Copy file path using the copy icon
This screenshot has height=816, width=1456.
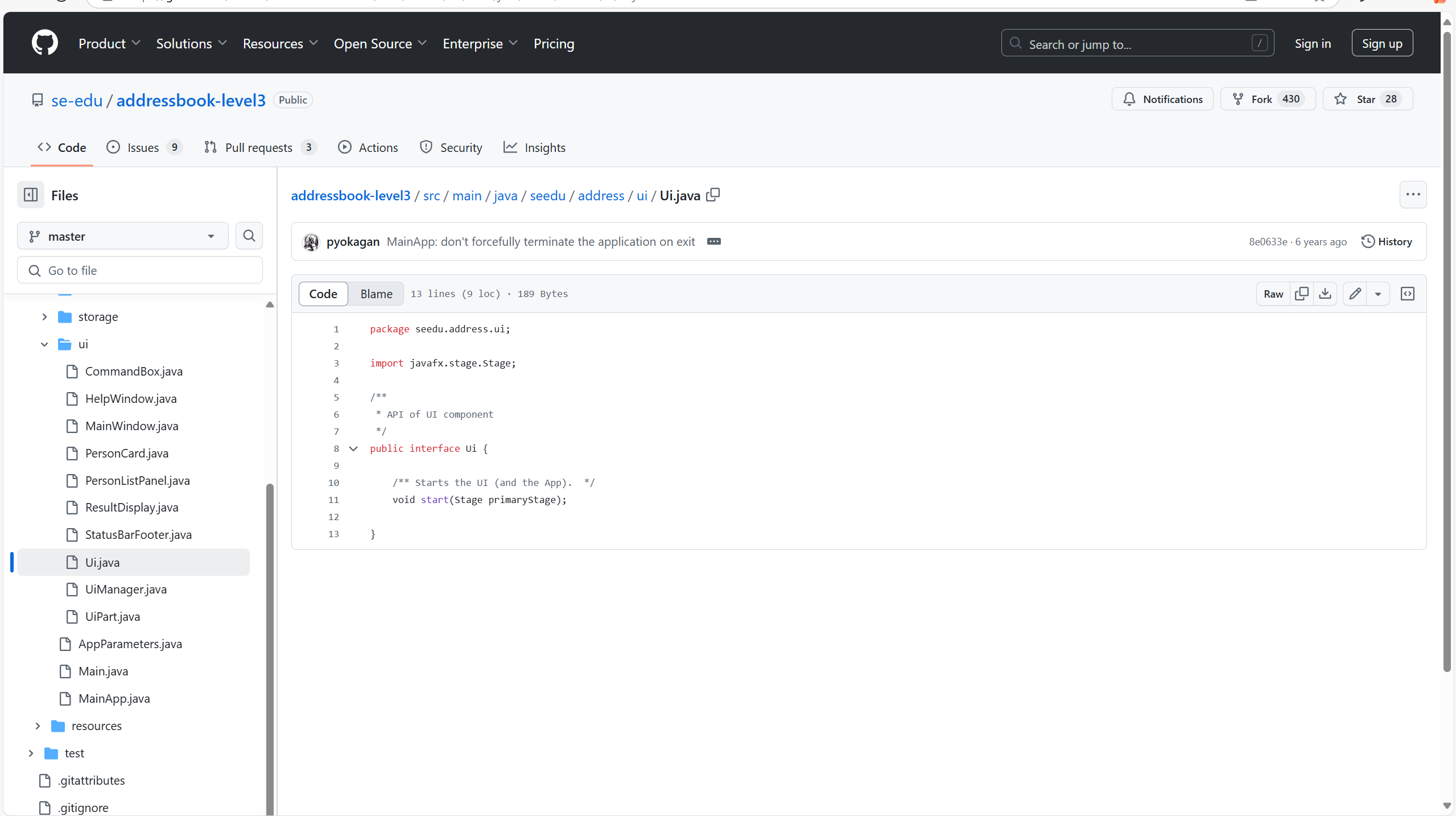coord(713,195)
